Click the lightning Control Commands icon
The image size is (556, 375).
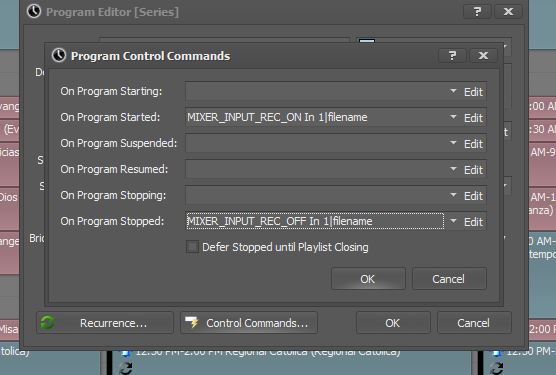click(192, 322)
